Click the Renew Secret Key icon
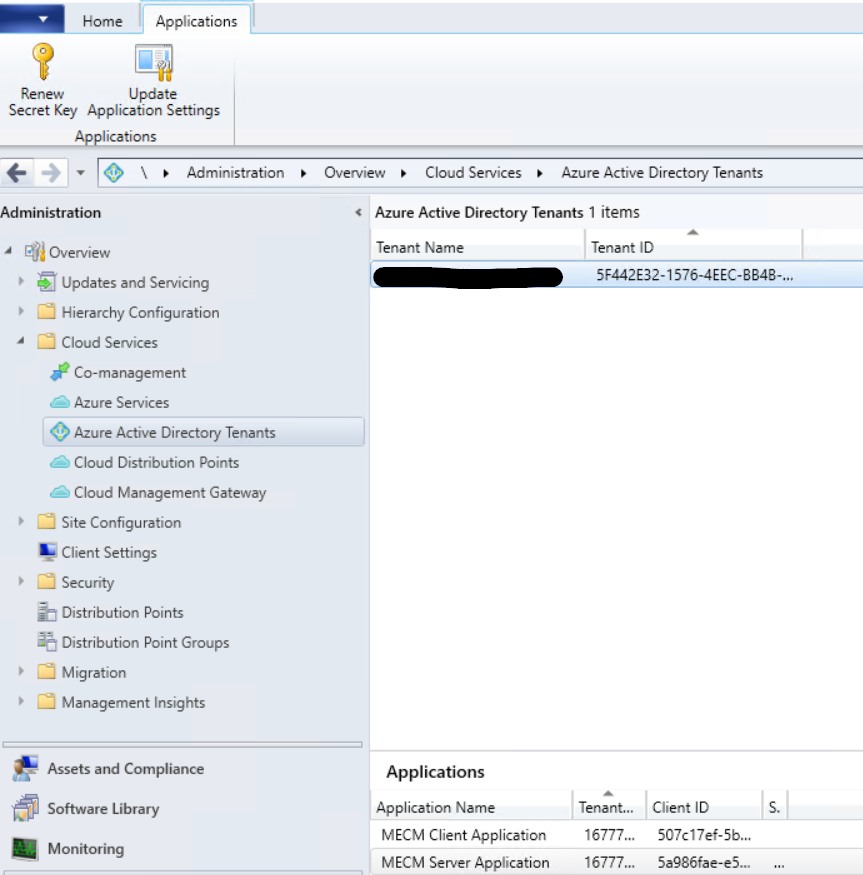The height and width of the screenshot is (875, 863). click(x=43, y=62)
